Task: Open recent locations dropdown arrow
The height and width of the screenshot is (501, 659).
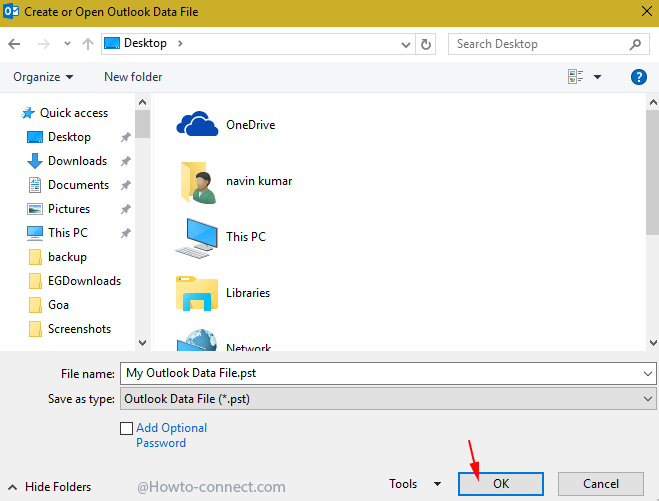Action: coord(67,43)
